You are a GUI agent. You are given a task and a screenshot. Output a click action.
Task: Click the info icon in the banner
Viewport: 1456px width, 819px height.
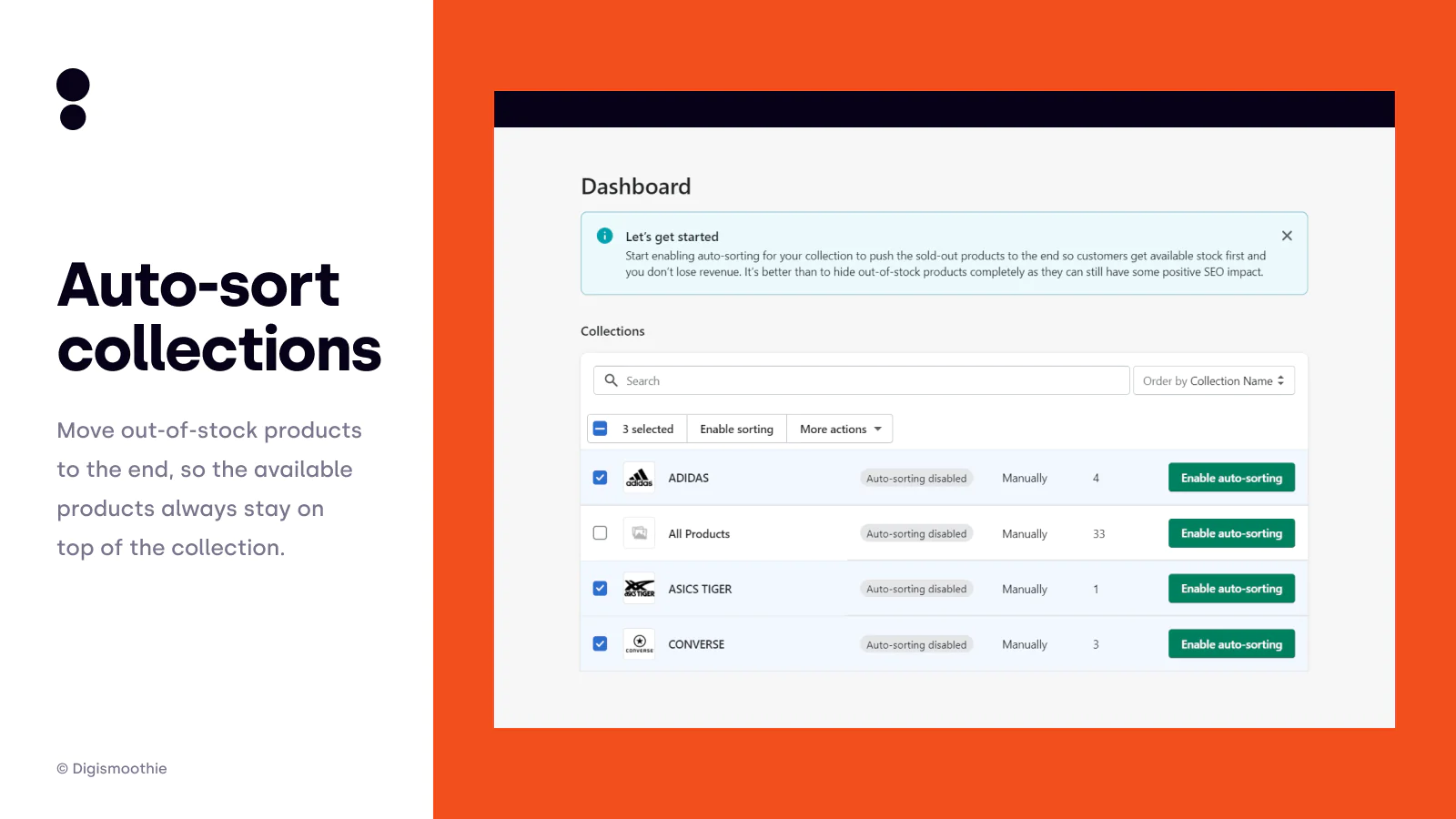pyautogui.click(x=604, y=236)
